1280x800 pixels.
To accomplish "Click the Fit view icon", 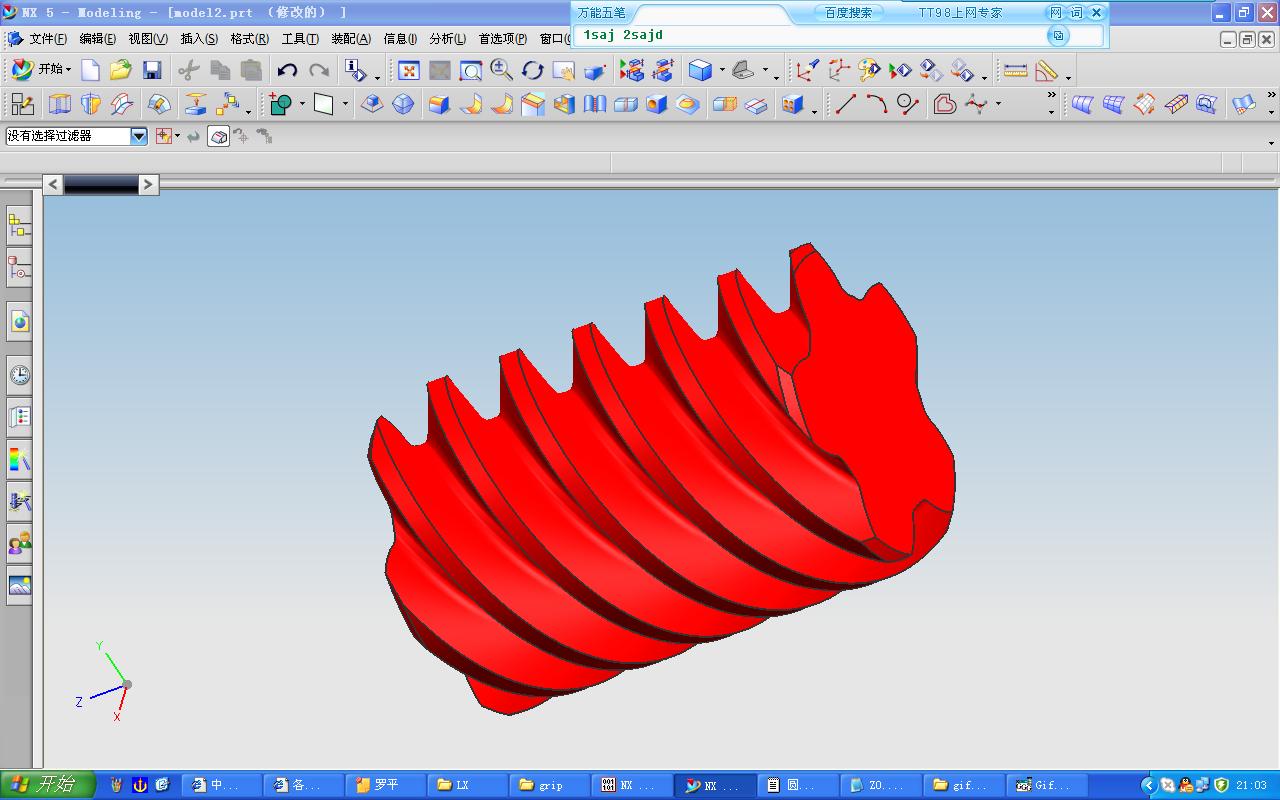I will pyautogui.click(x=408, y=70).
